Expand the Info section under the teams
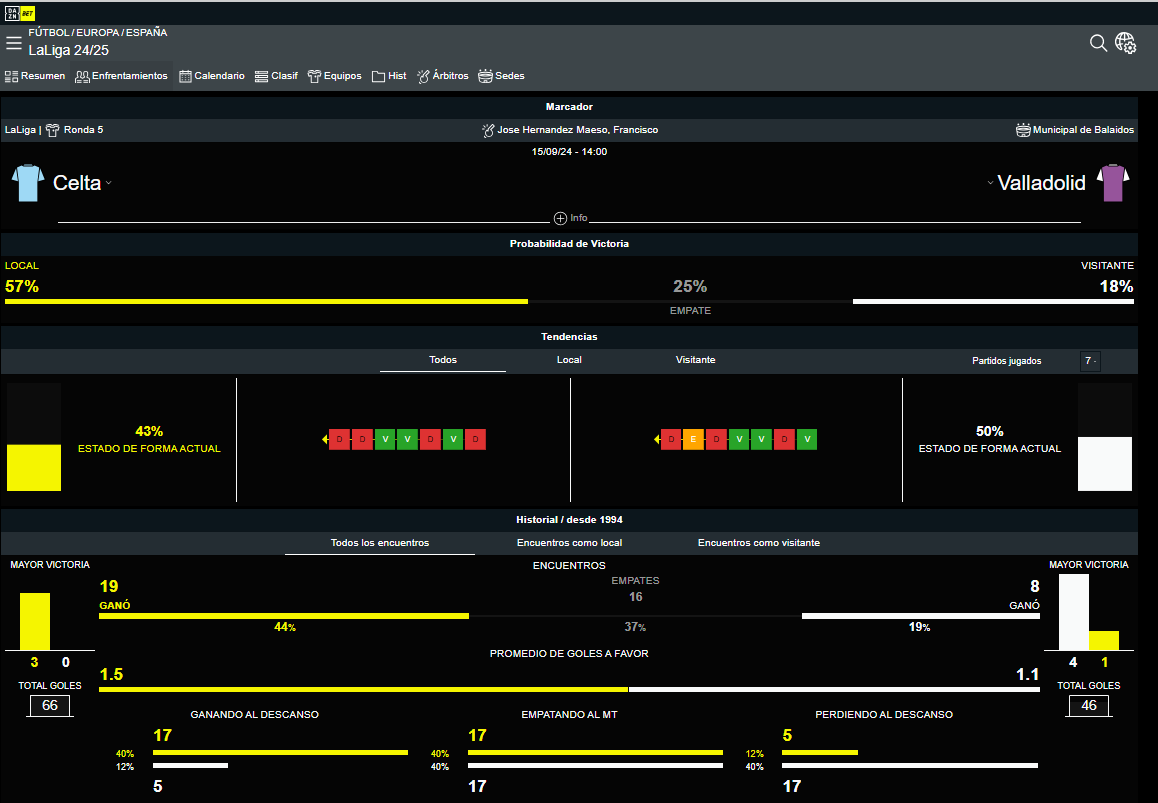 (x=571, y=218)
